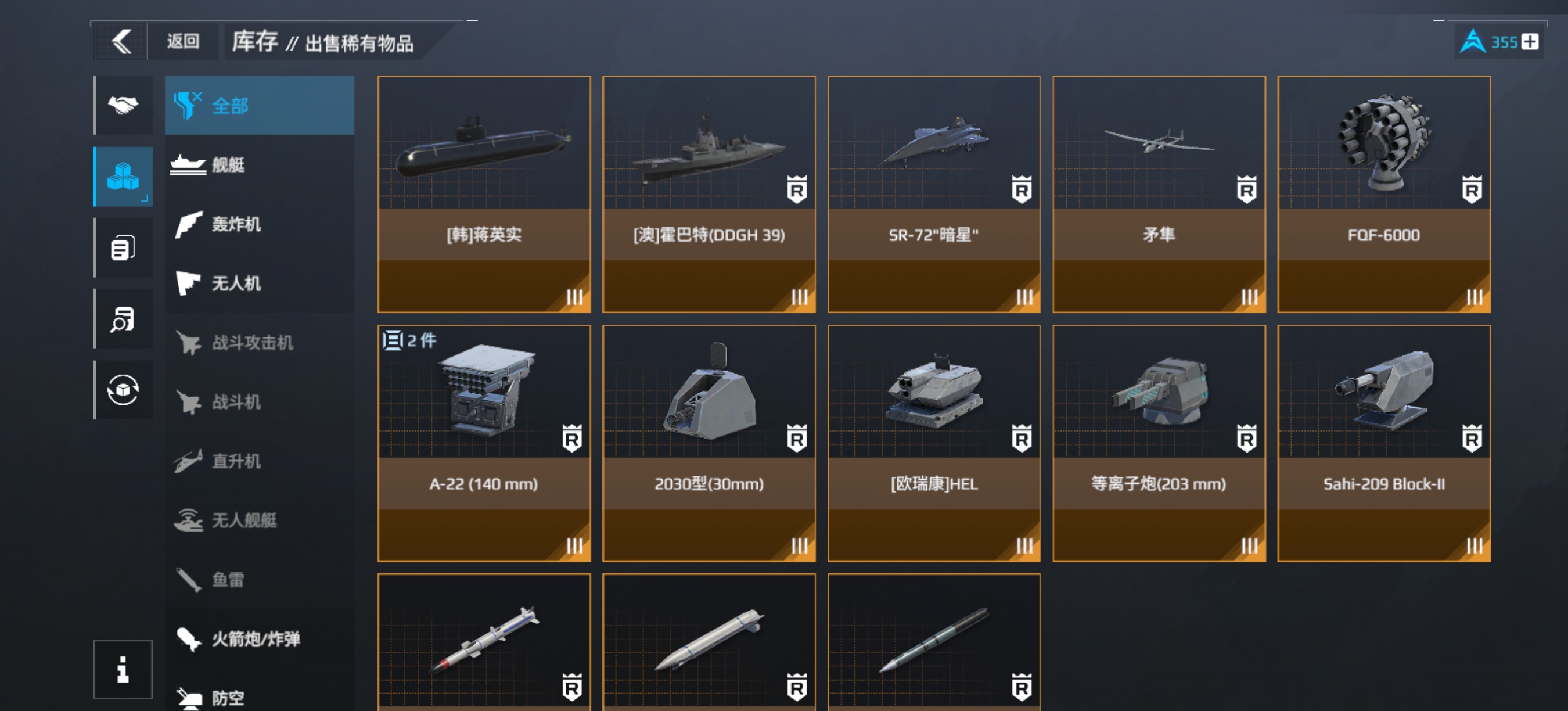
Task: Select the SR-72"暗星" aircraft card
Action: (934, 194)
